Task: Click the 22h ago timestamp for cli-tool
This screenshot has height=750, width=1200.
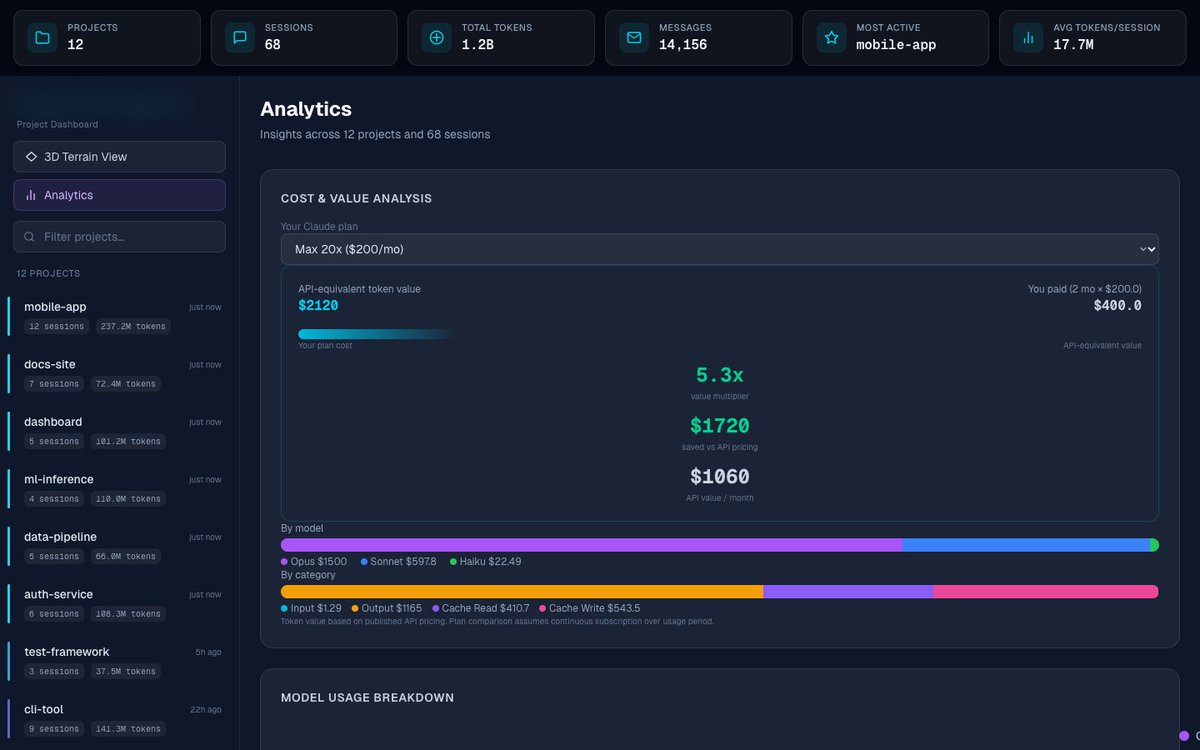Action: click(206, 710)
